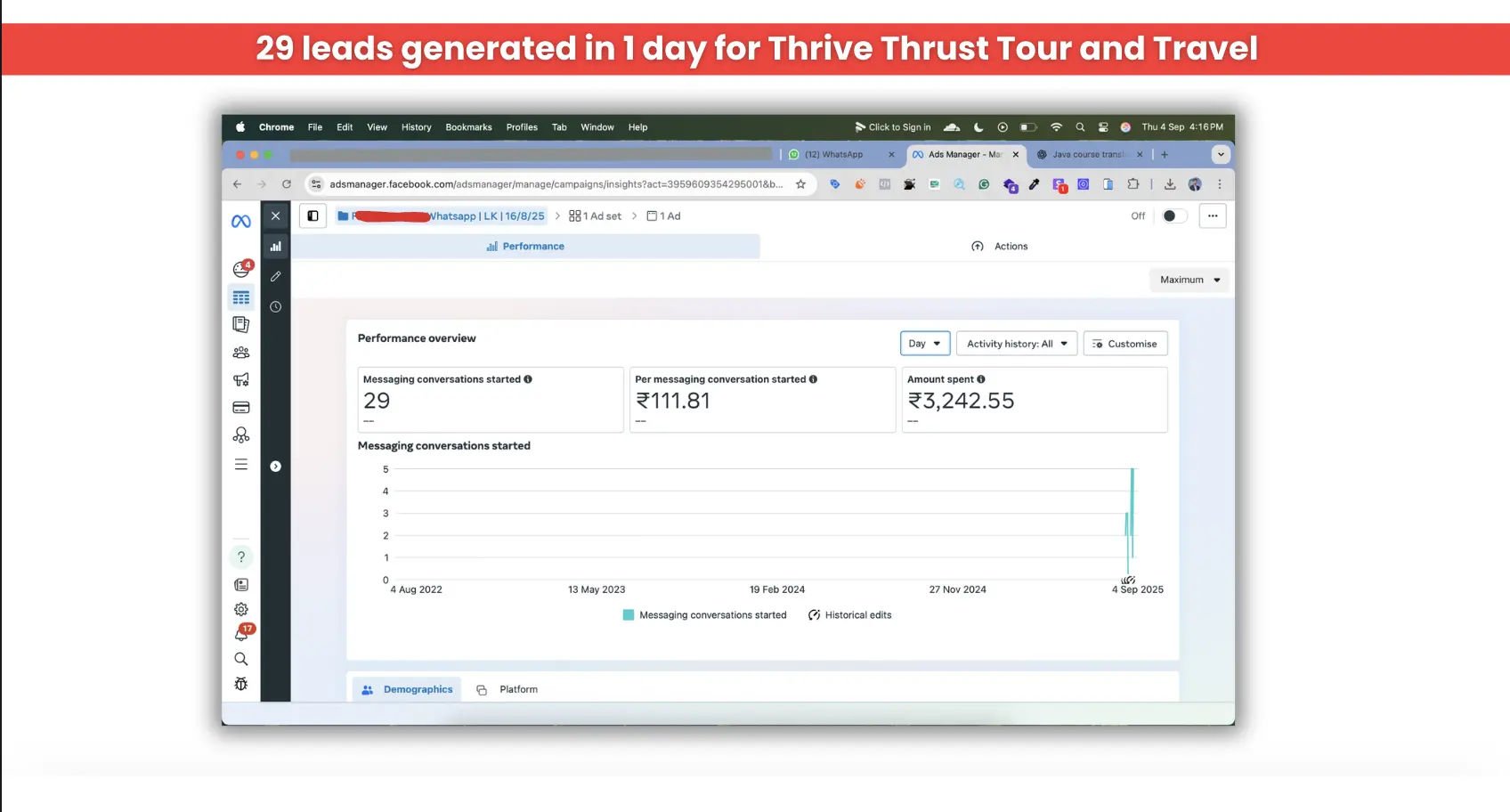This screenshot has width=1510, height=812.
Task: Open the All tools hamburger menu
Action: [241, 464]
